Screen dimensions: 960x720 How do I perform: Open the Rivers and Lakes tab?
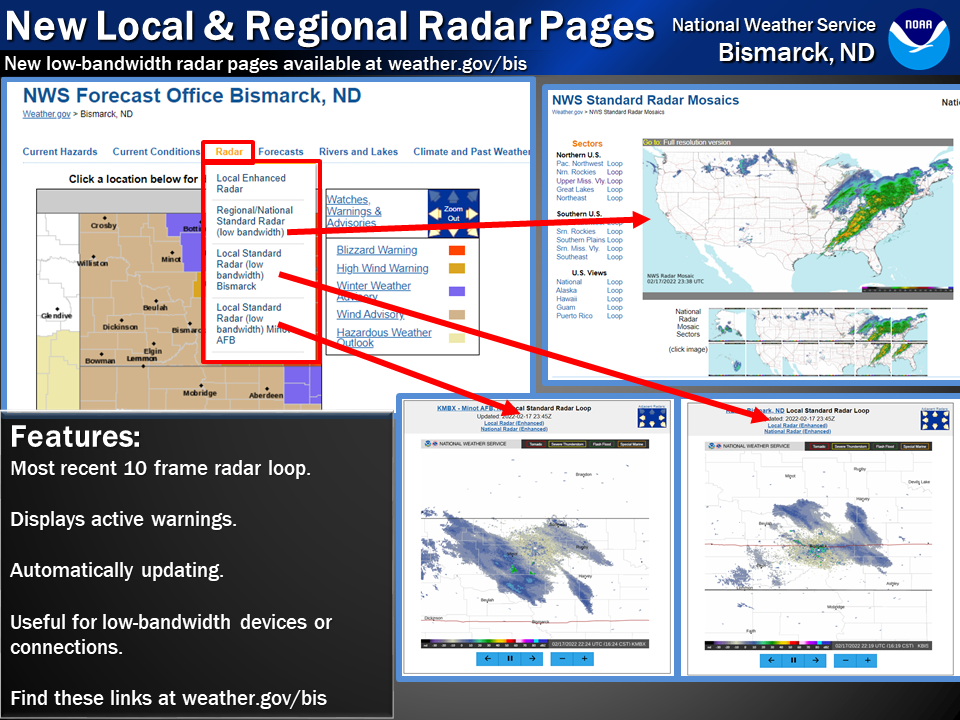point(358,152)
